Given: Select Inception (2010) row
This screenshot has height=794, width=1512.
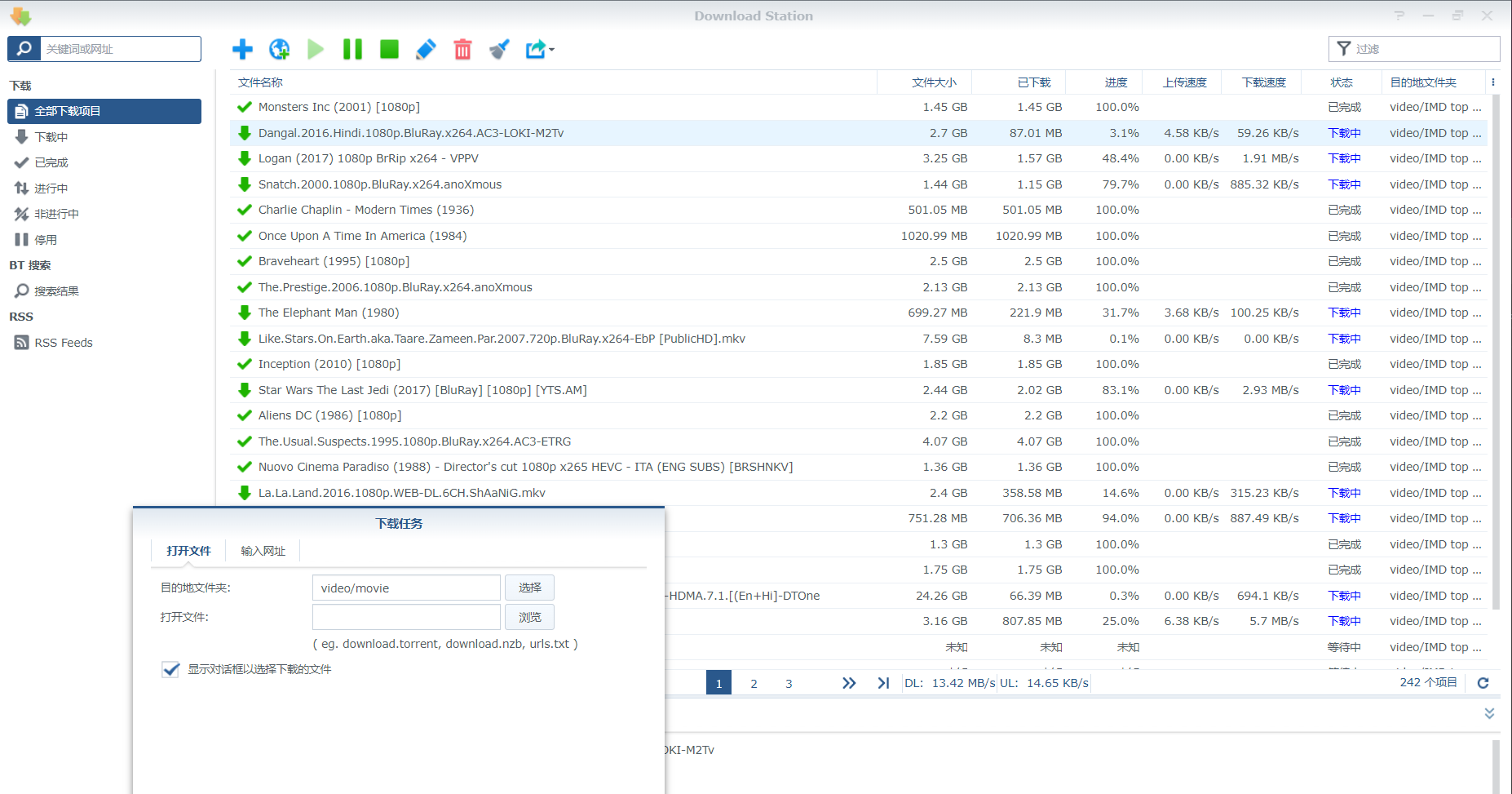Looking at the screenshot, I should [859, 364].
